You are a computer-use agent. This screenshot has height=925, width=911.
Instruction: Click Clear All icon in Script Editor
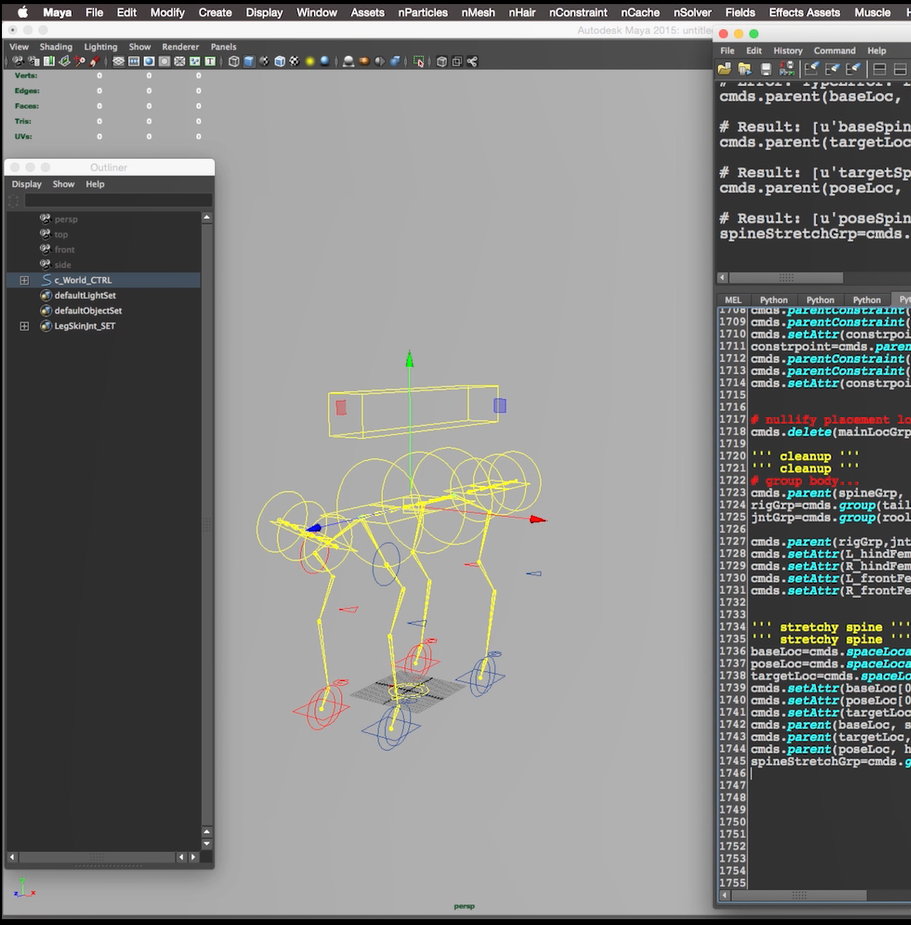pyautogui.click(x=853, y=70)
